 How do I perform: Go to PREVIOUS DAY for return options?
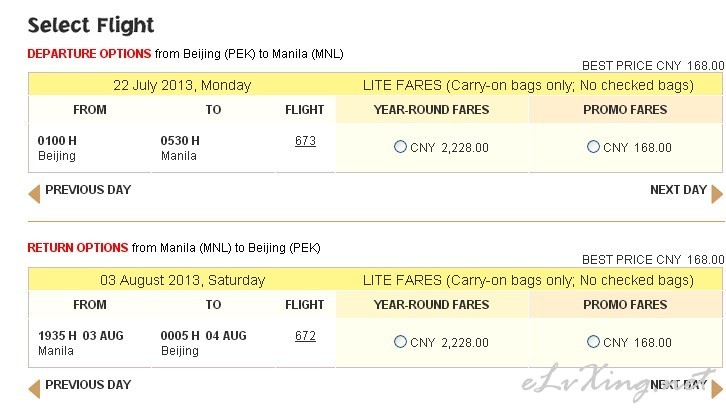click(x=88, y=384)
